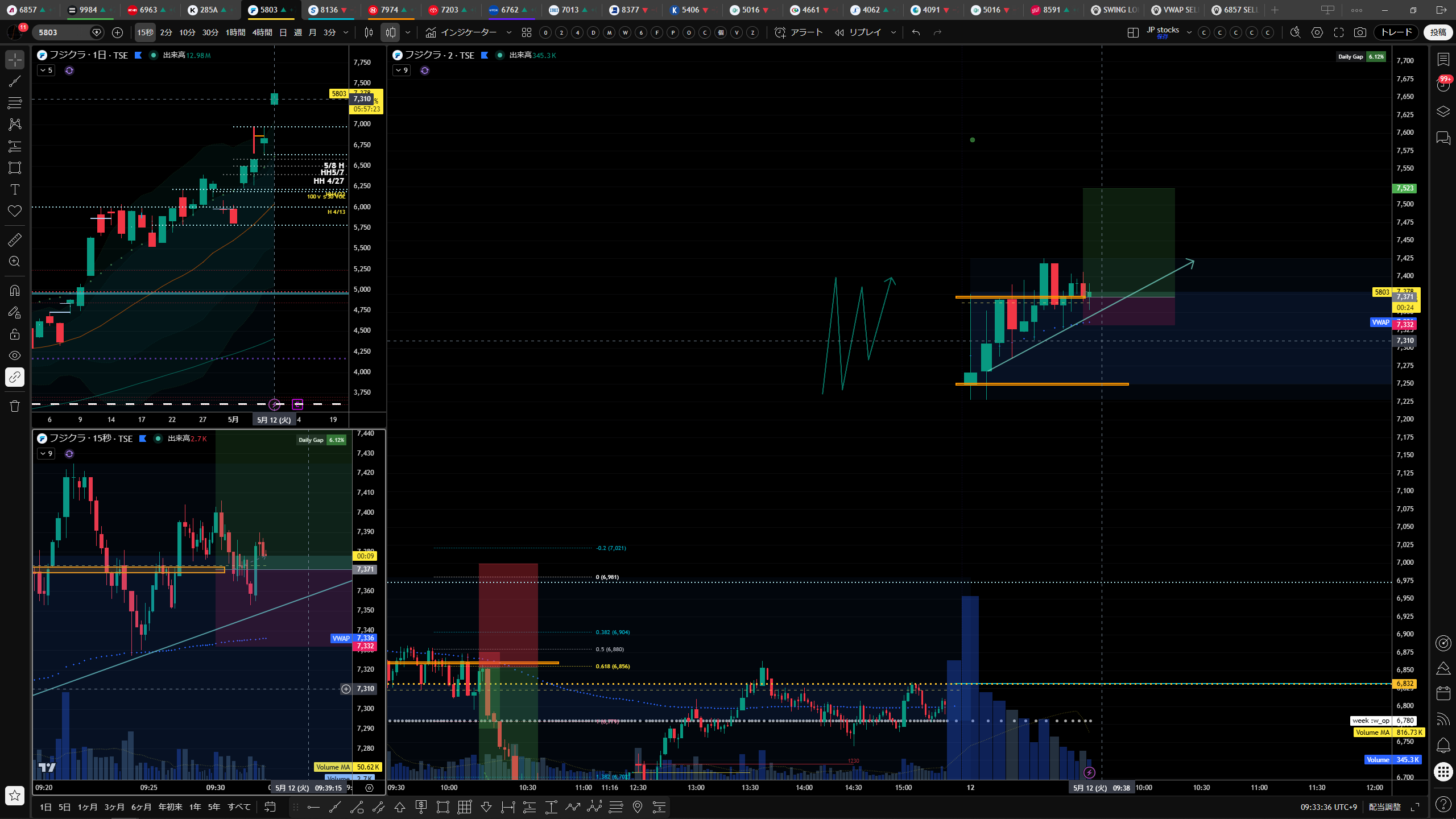
Task: Open the calendar panel in right sidebar
Action: point(1443,693)
